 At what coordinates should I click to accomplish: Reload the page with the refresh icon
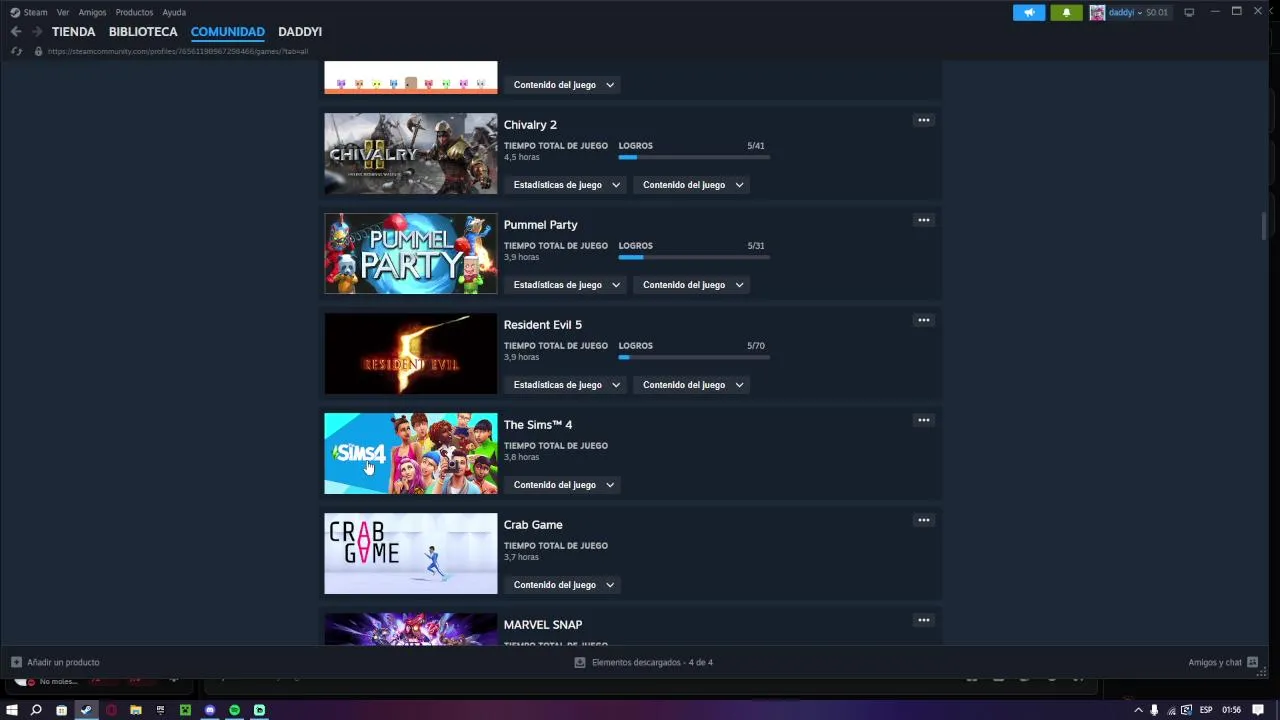(16, 51)
